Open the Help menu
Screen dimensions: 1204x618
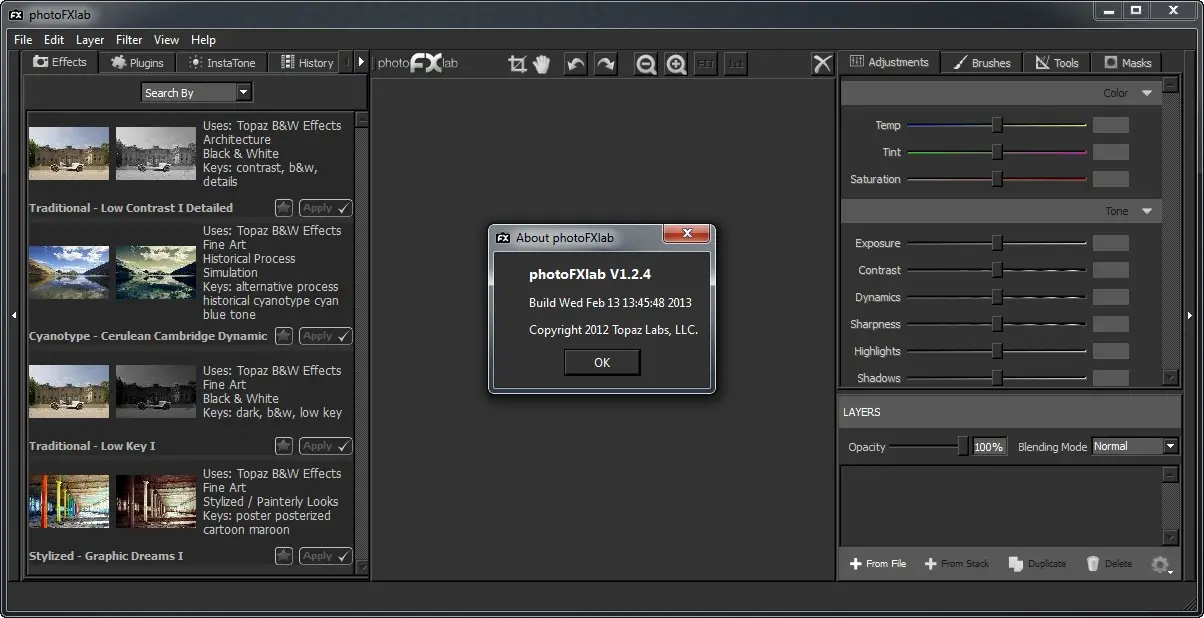coord(203,40)
